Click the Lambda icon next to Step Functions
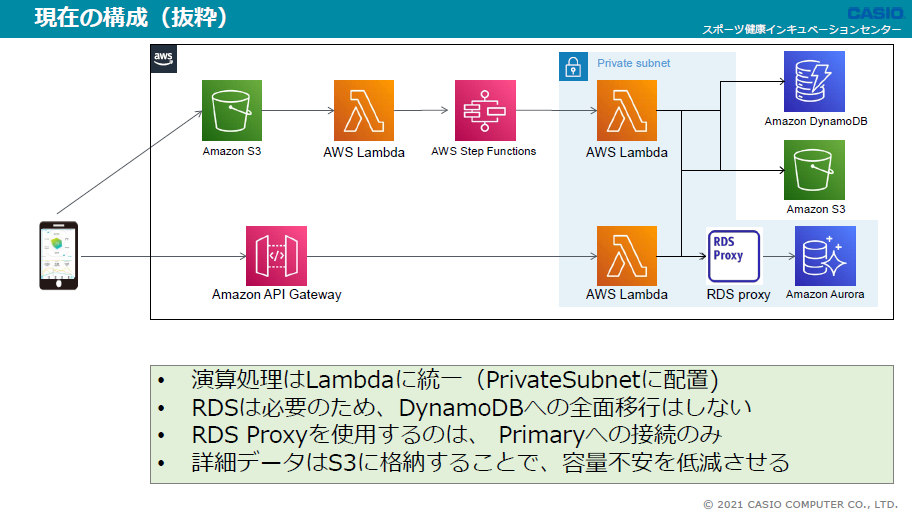912x513 pixels. coord(364,111)
